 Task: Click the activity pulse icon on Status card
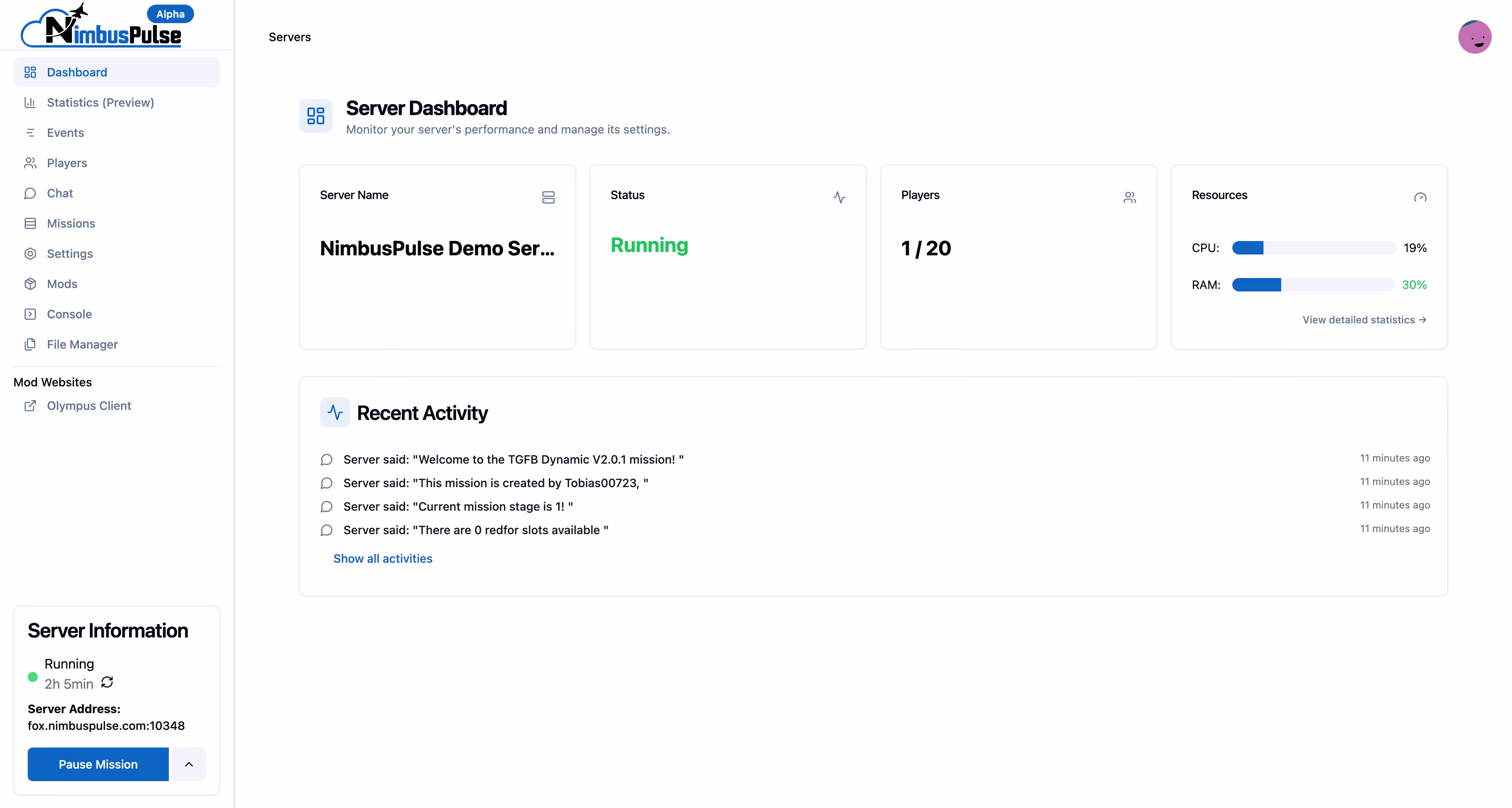(839, 197)
